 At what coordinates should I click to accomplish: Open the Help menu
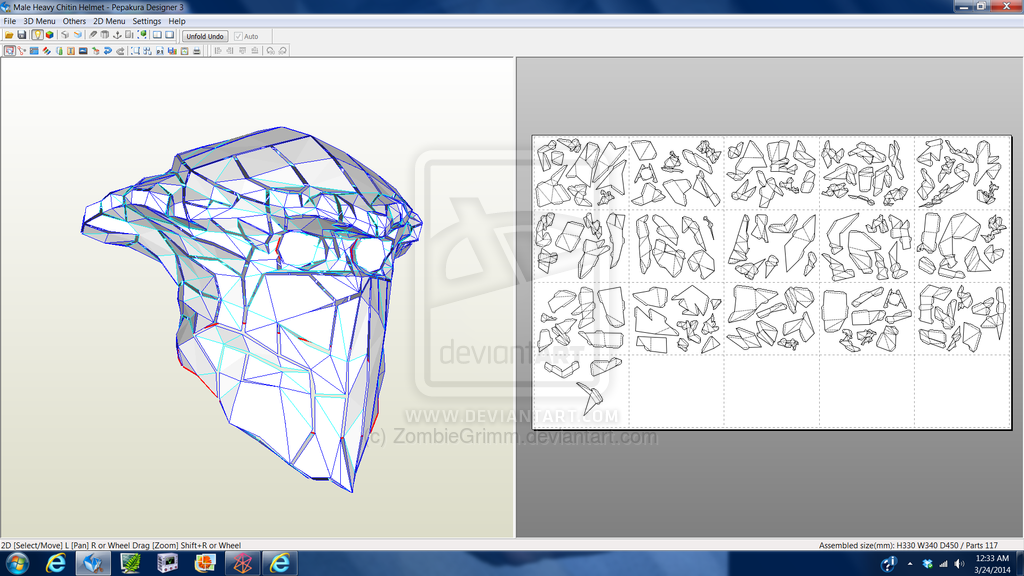[177, 21]
